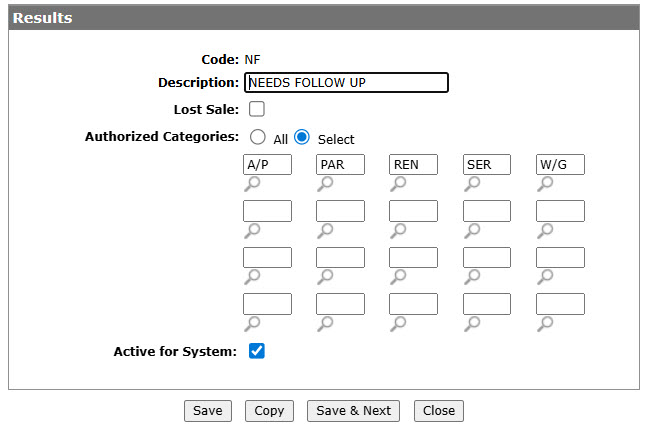Screen dimensions: 657x427
Task: Open the lookup icon beneath SER field
Action: (x=472, y=184)
